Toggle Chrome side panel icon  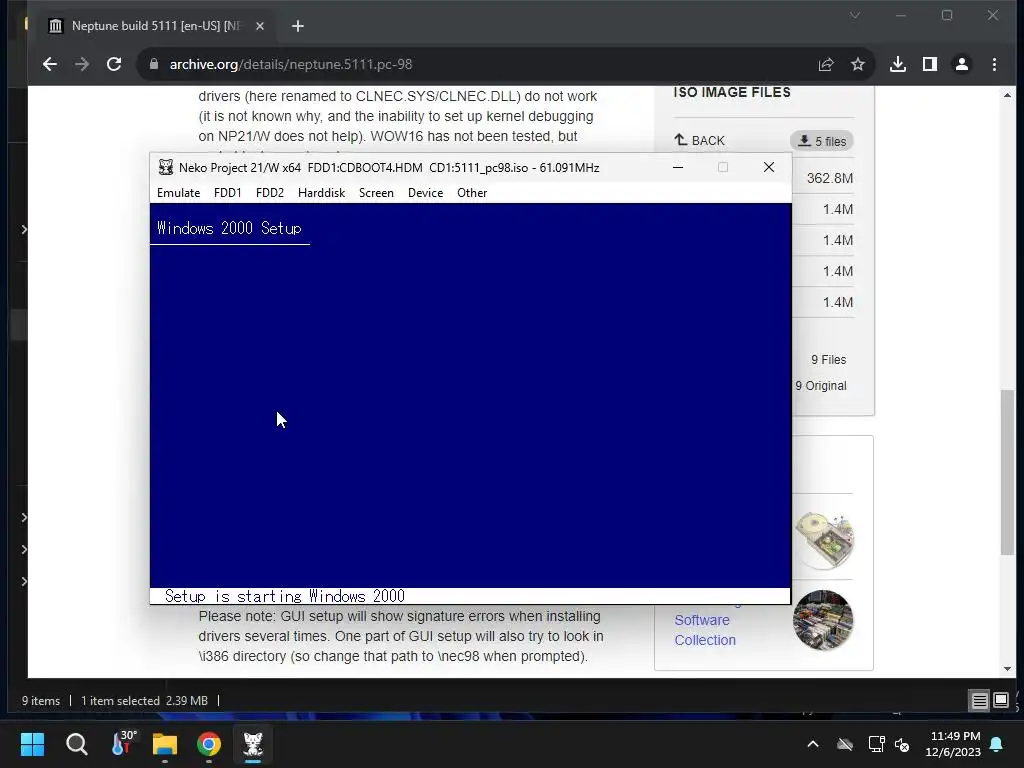(x=930, y=64)
